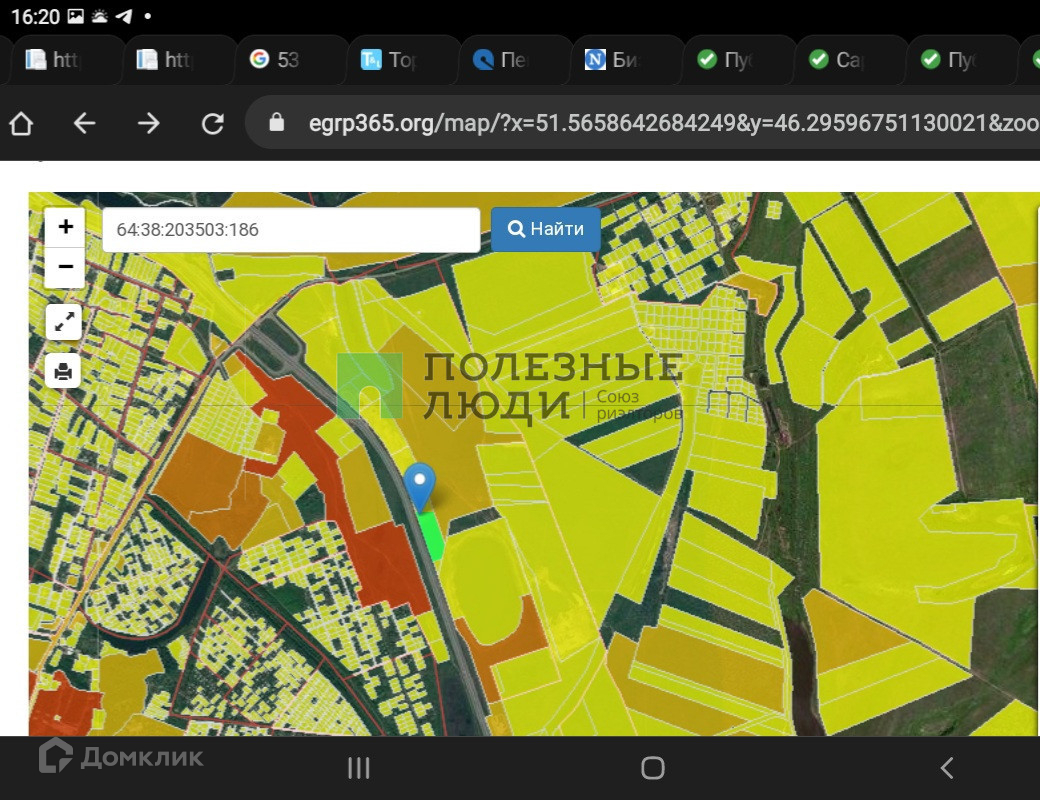Image resolution: width=1040 pixels, height=800 pixels.
Task: Zoom out on the map
Action: pyautogui.click(x=65, y=267)
